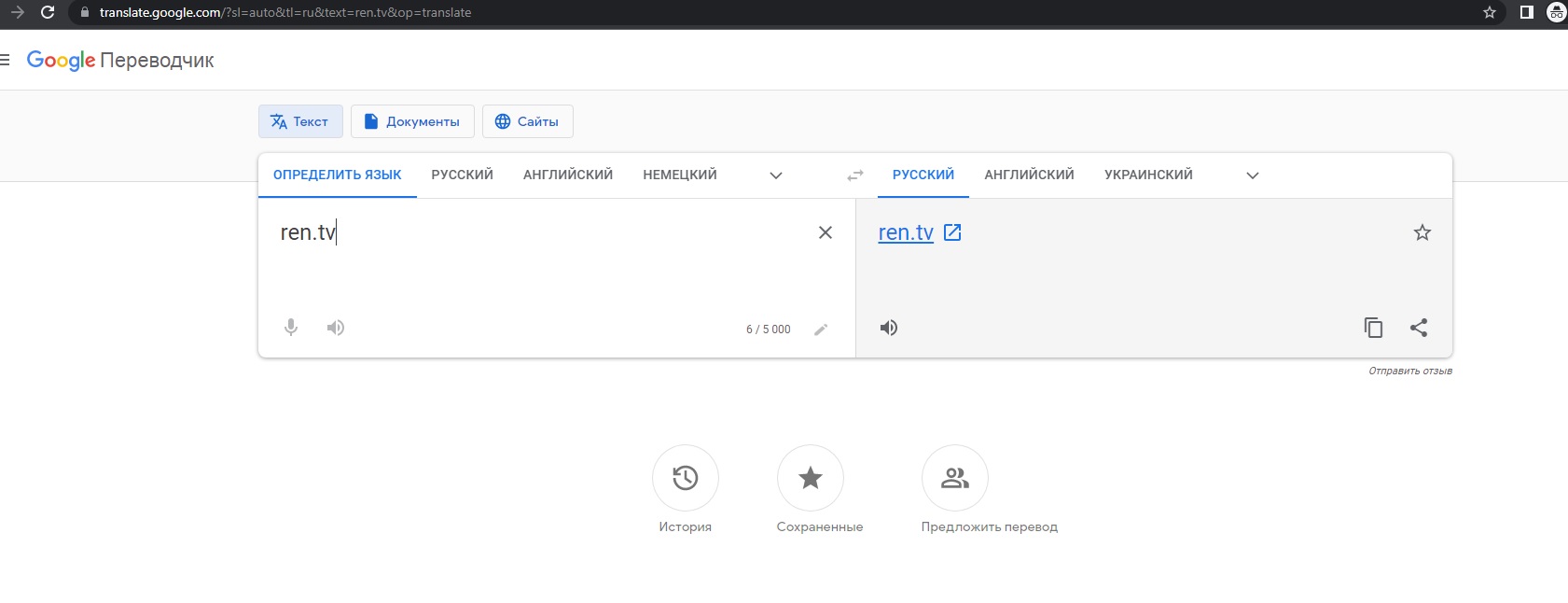
Task: Click into the source text field
Action: (541, 271)
